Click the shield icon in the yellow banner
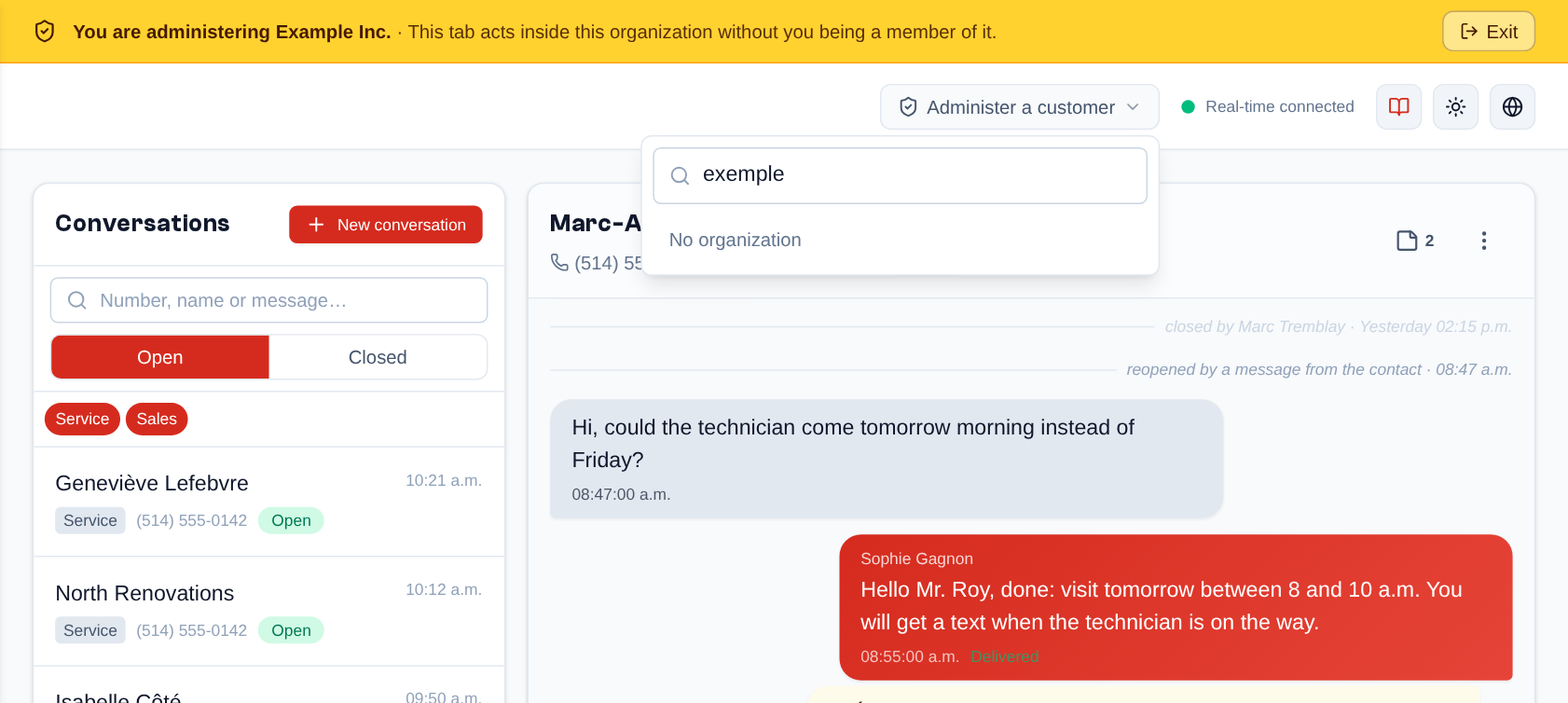The width and height of the screenshot is (1568, 703). click(x=44, y=32)
